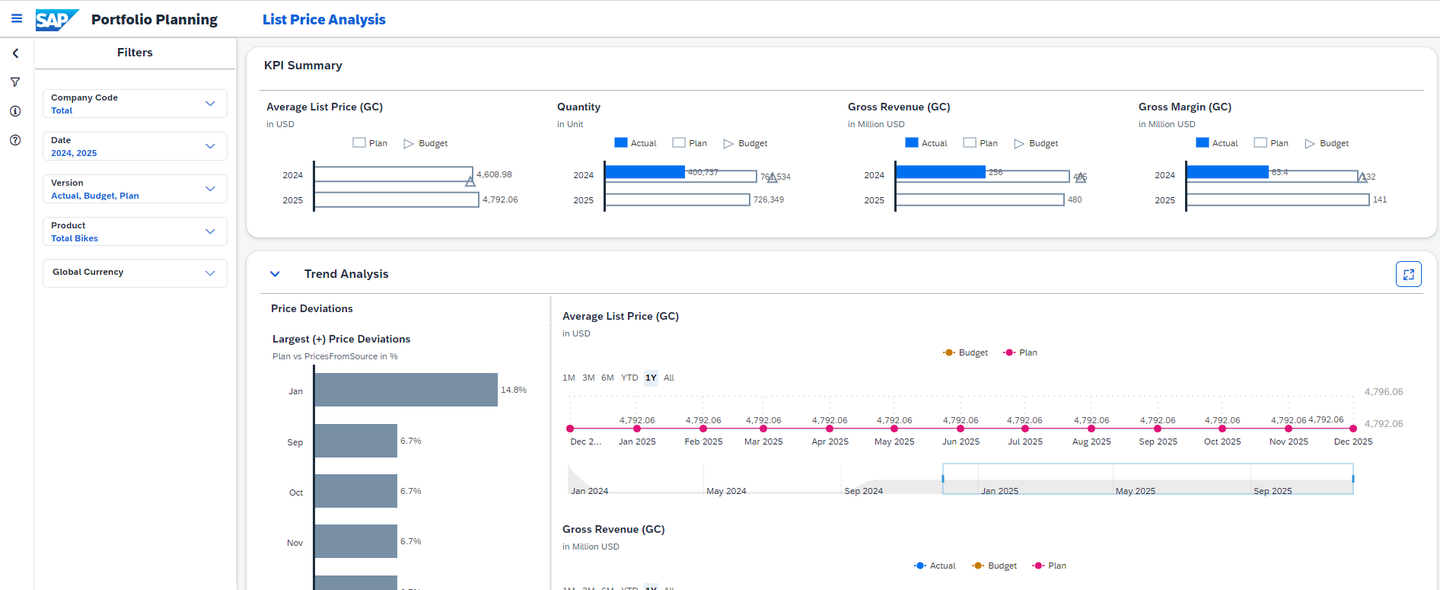Collapse the side panel with back chevron
The image size is (1440, 590).
[x=15, y=54]
